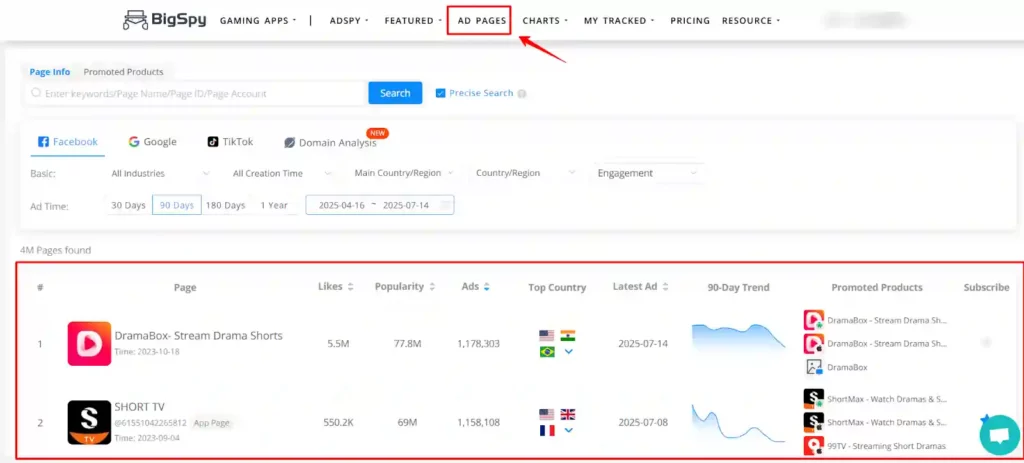The height and width of the screenshot is (463, 1024).
Task: Select the 1 Year ad time
Action: (x=274, y=205)
